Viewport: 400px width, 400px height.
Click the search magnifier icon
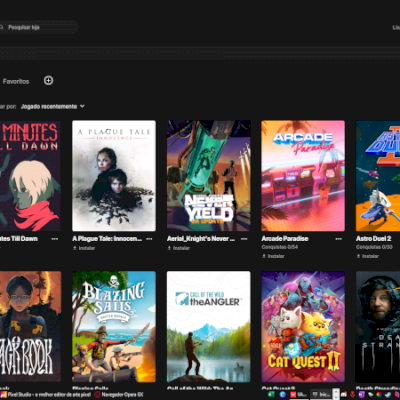[2, 27]
